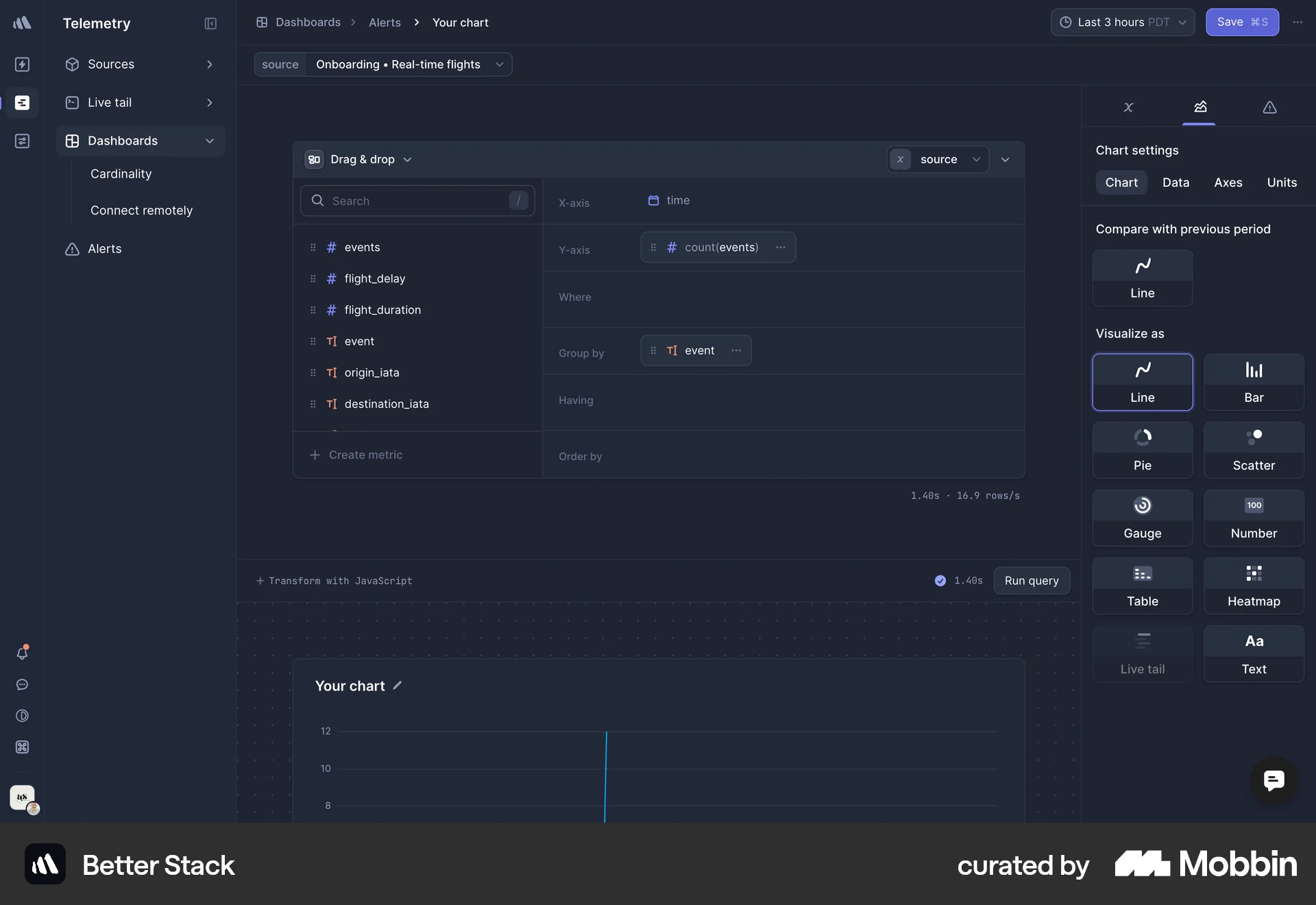Click the Run query button

coord(1031,581)
